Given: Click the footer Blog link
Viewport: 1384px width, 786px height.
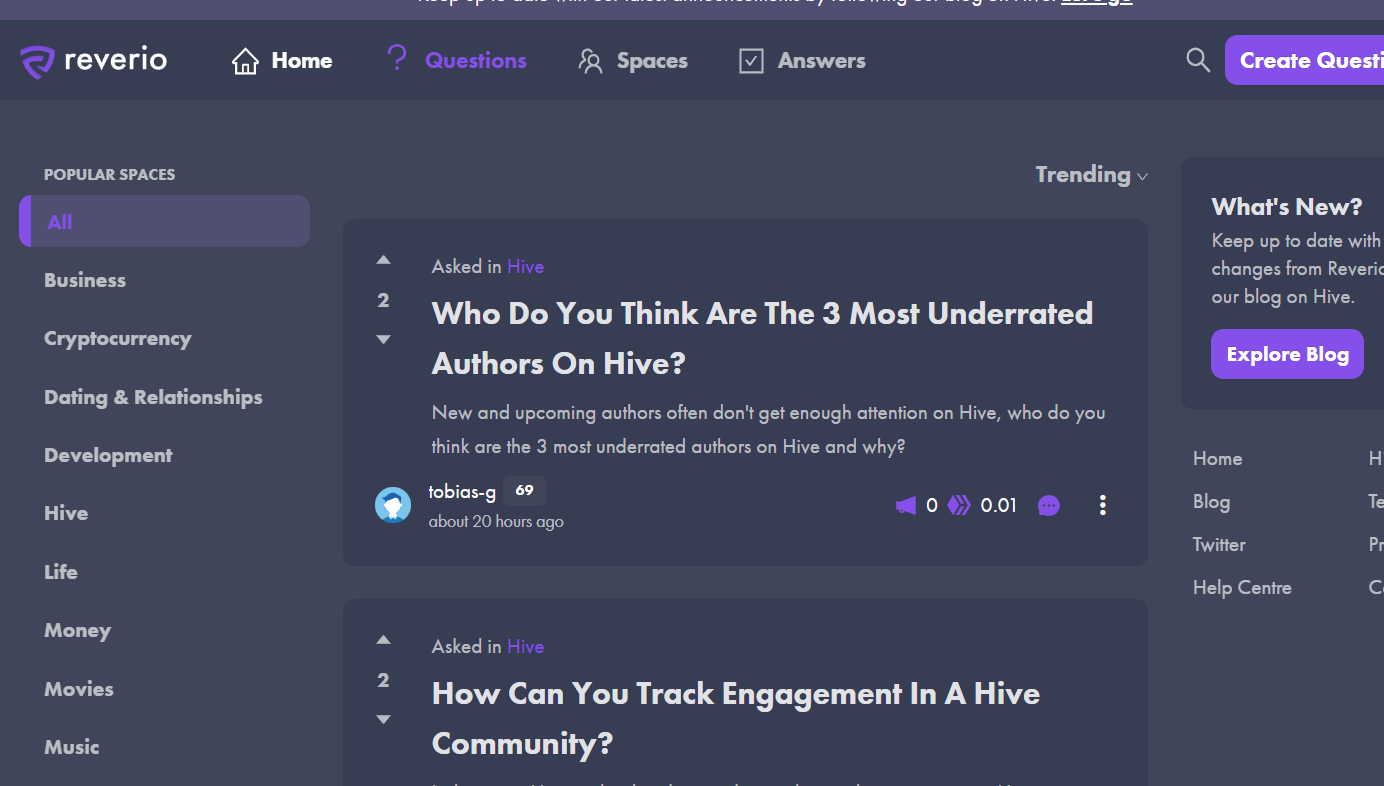Looking at the screenshot, I should 1211,501.
